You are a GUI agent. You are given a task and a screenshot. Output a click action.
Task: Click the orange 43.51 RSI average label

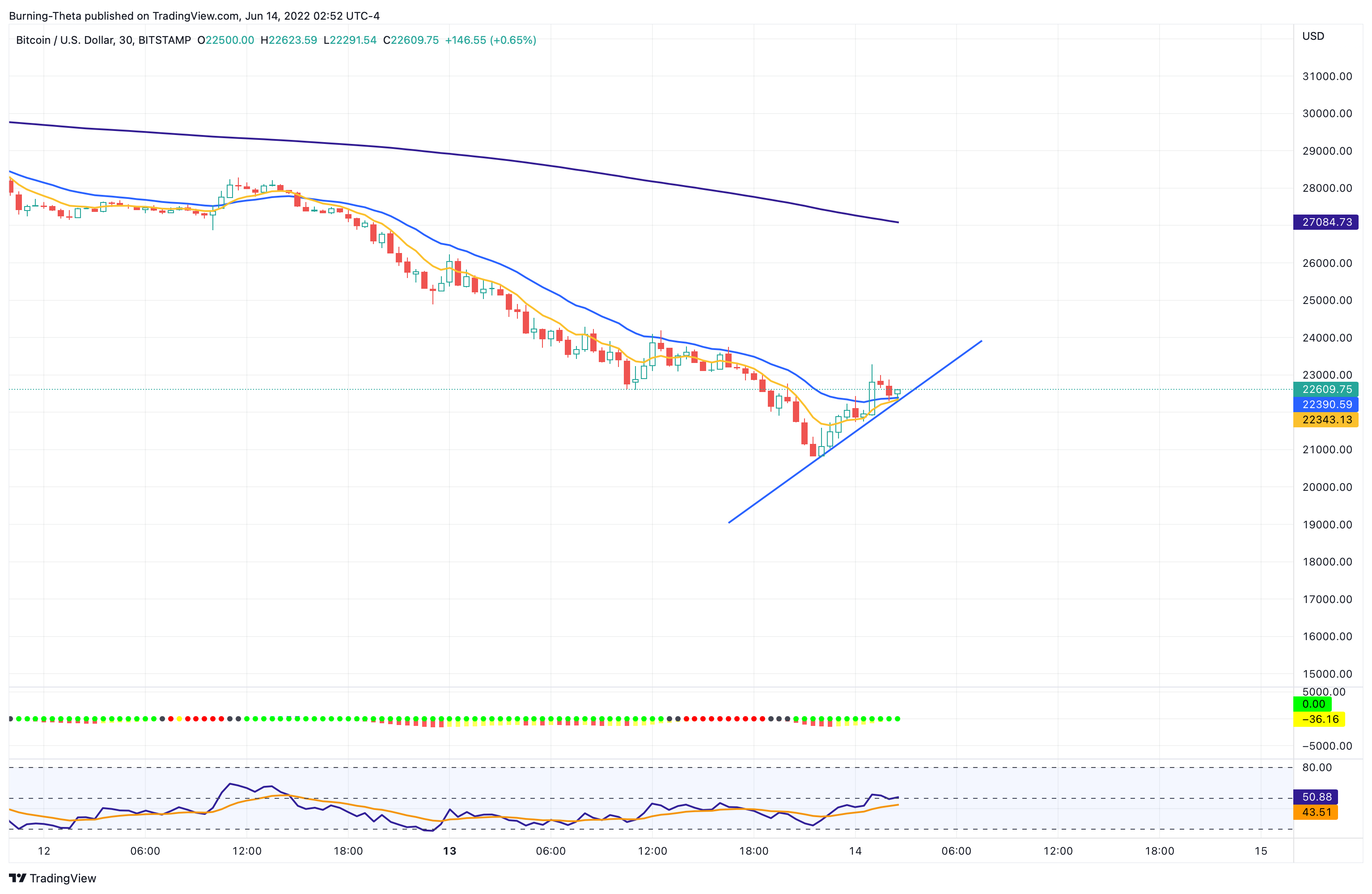tap(1316, 812)
